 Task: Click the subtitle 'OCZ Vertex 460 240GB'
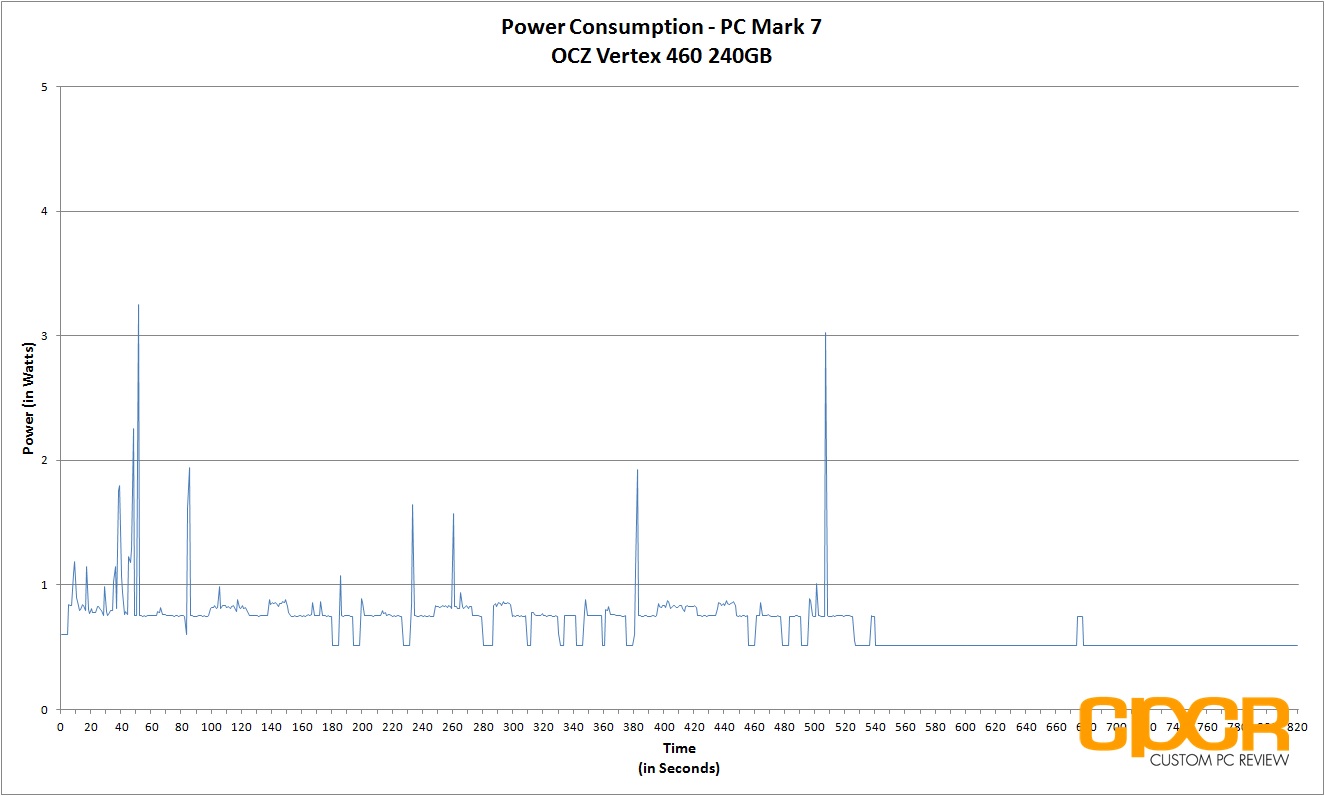click(661, 56)
